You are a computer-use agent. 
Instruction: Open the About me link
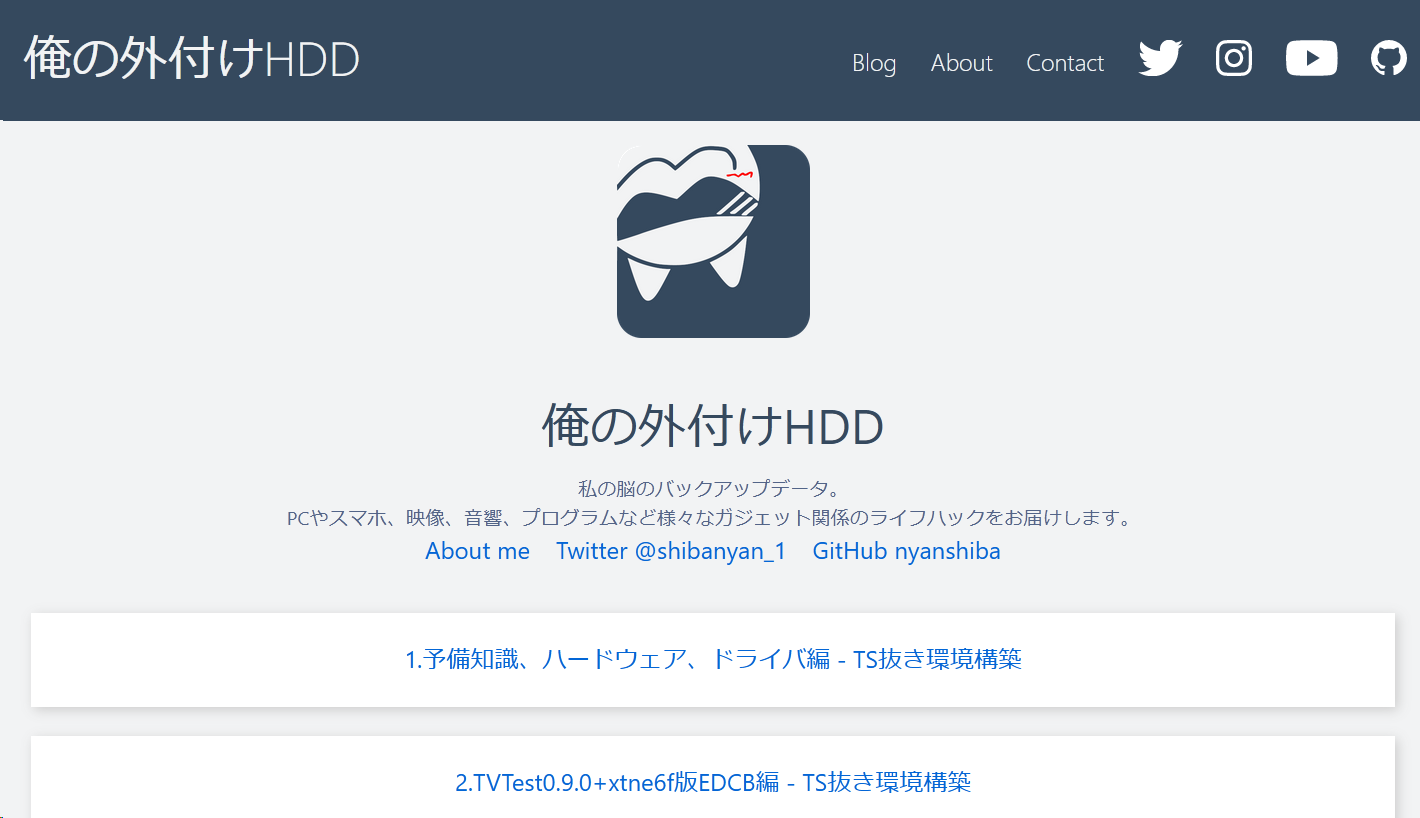point(477,550)
